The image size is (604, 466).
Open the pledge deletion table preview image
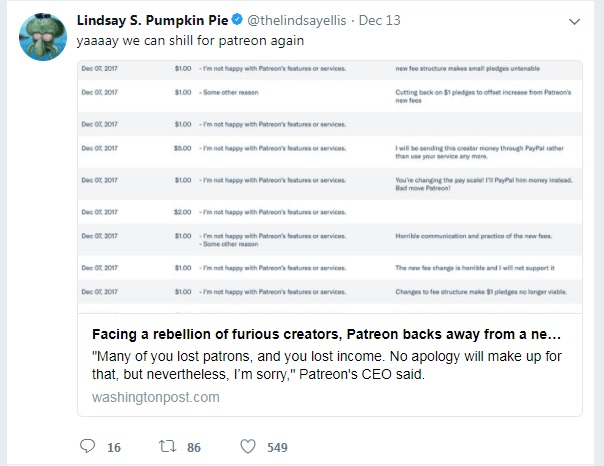pos(330,187)
